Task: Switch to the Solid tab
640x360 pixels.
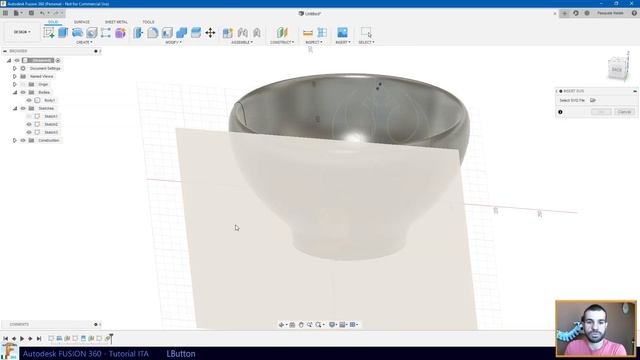Action: click(53, 22)
